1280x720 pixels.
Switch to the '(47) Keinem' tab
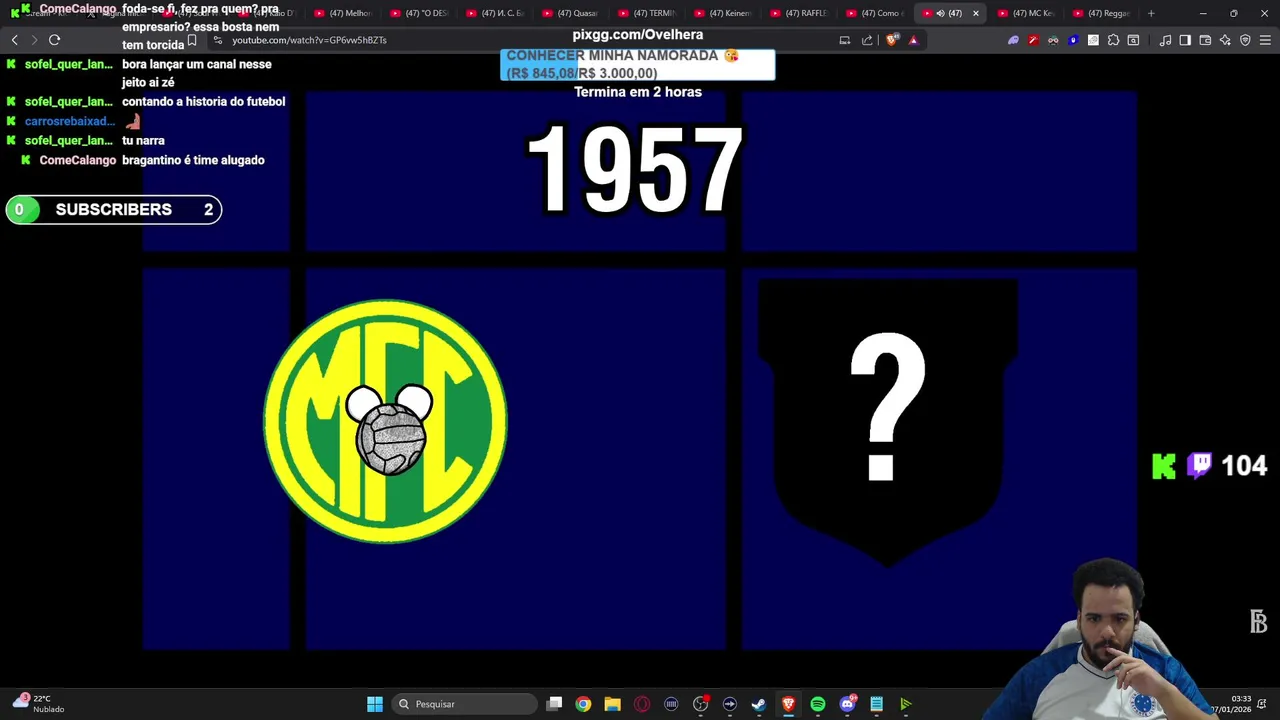click(x=723, y=13)
